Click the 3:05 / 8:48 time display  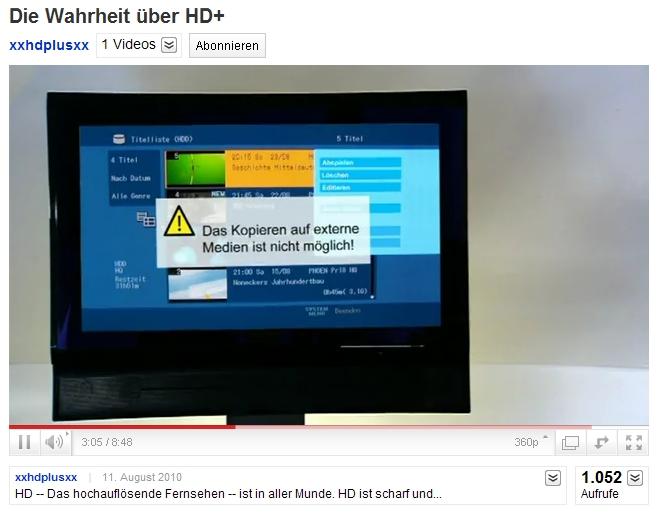[107, 442]
